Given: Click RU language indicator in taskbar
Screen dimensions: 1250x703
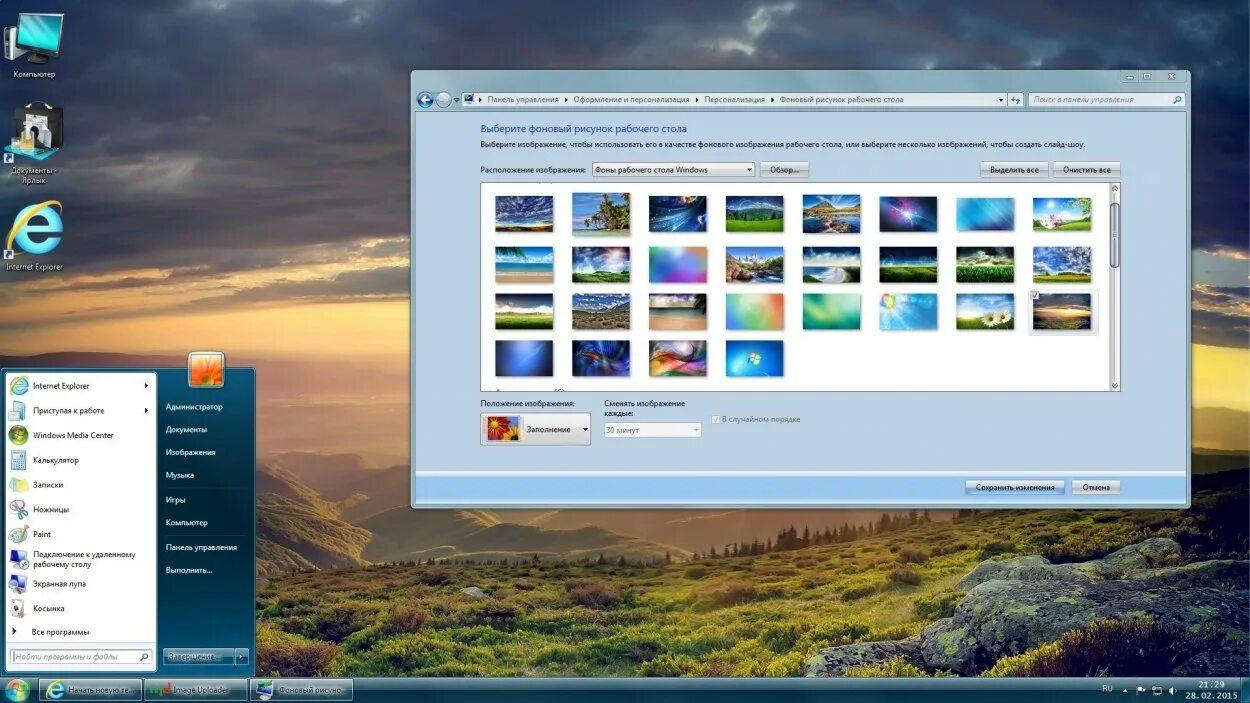Looking at the screenshot, I should (1107, 689).
